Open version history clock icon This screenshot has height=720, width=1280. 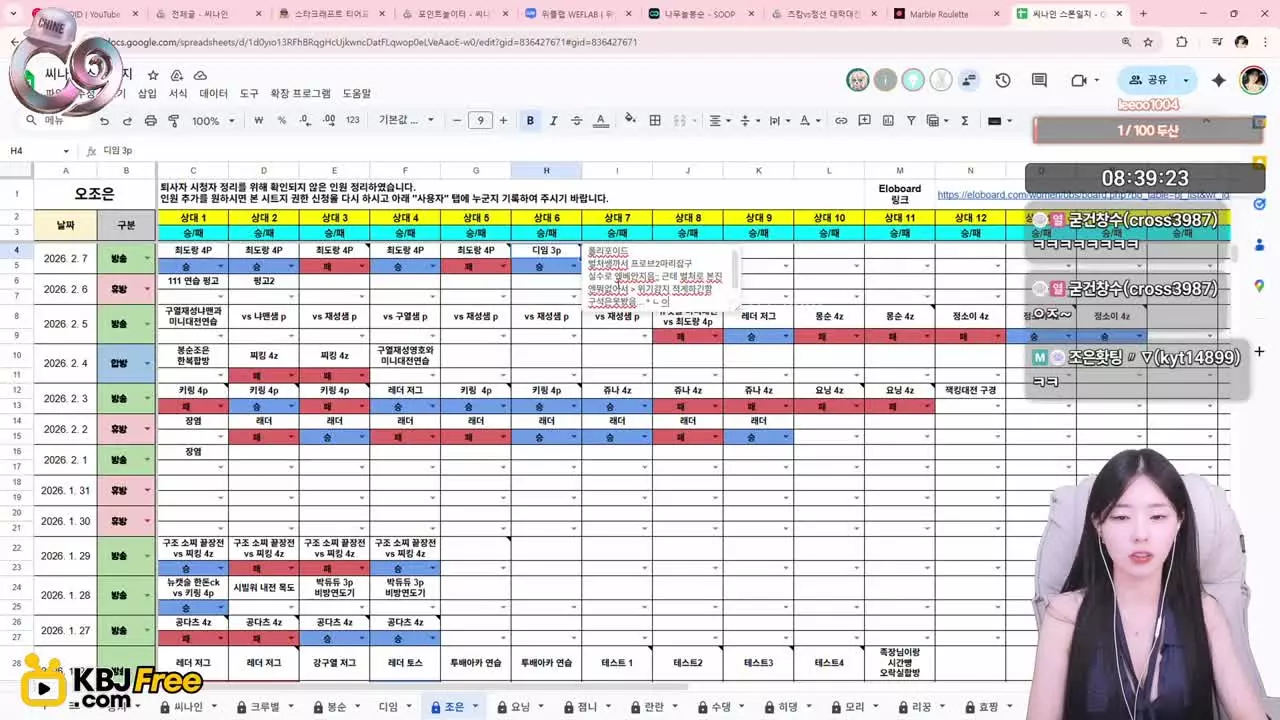tap(1003, 80)
